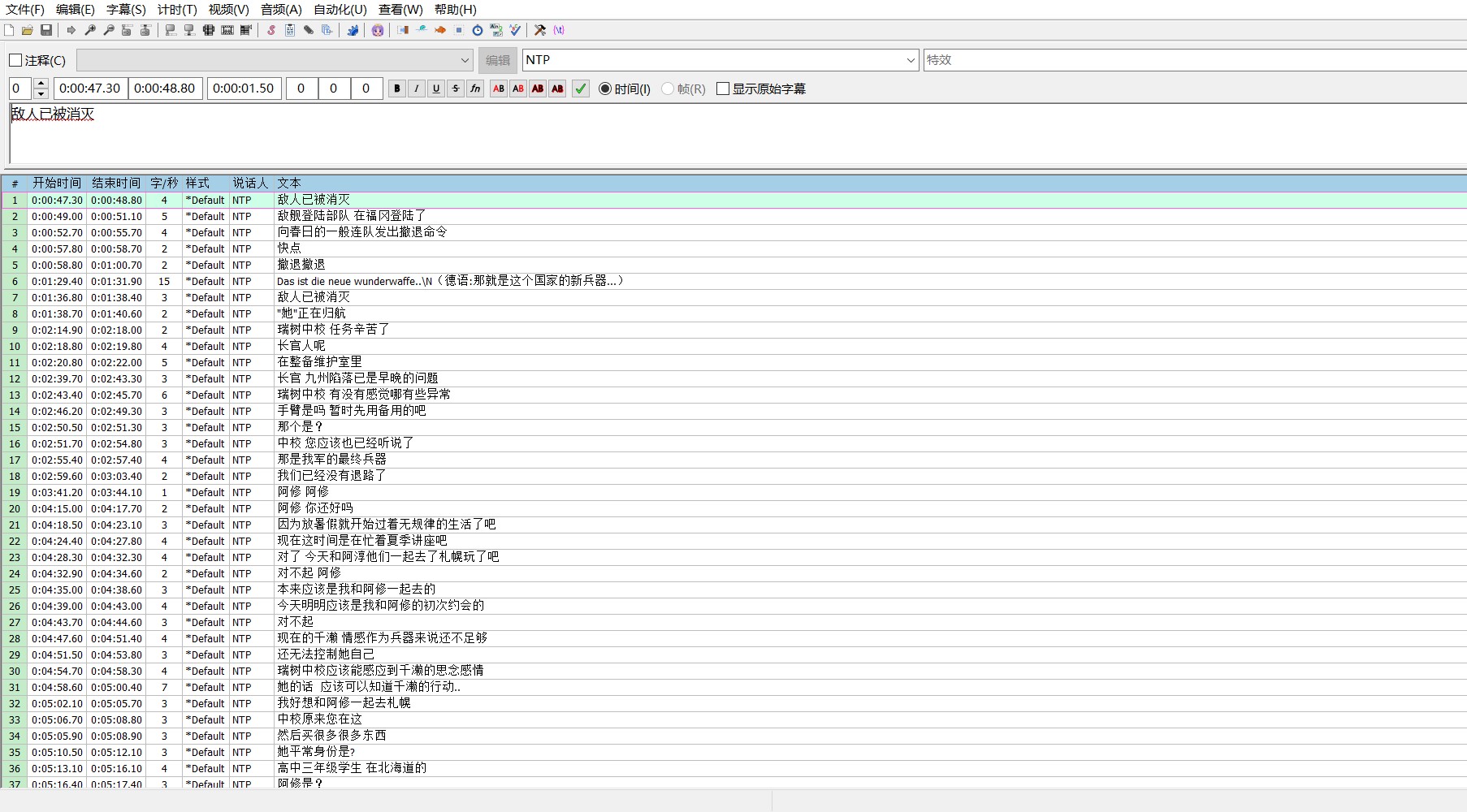Screen dimensions: 1467x812
Task: Click the Jump To arrow icon
Action: [x=71, y=30]
